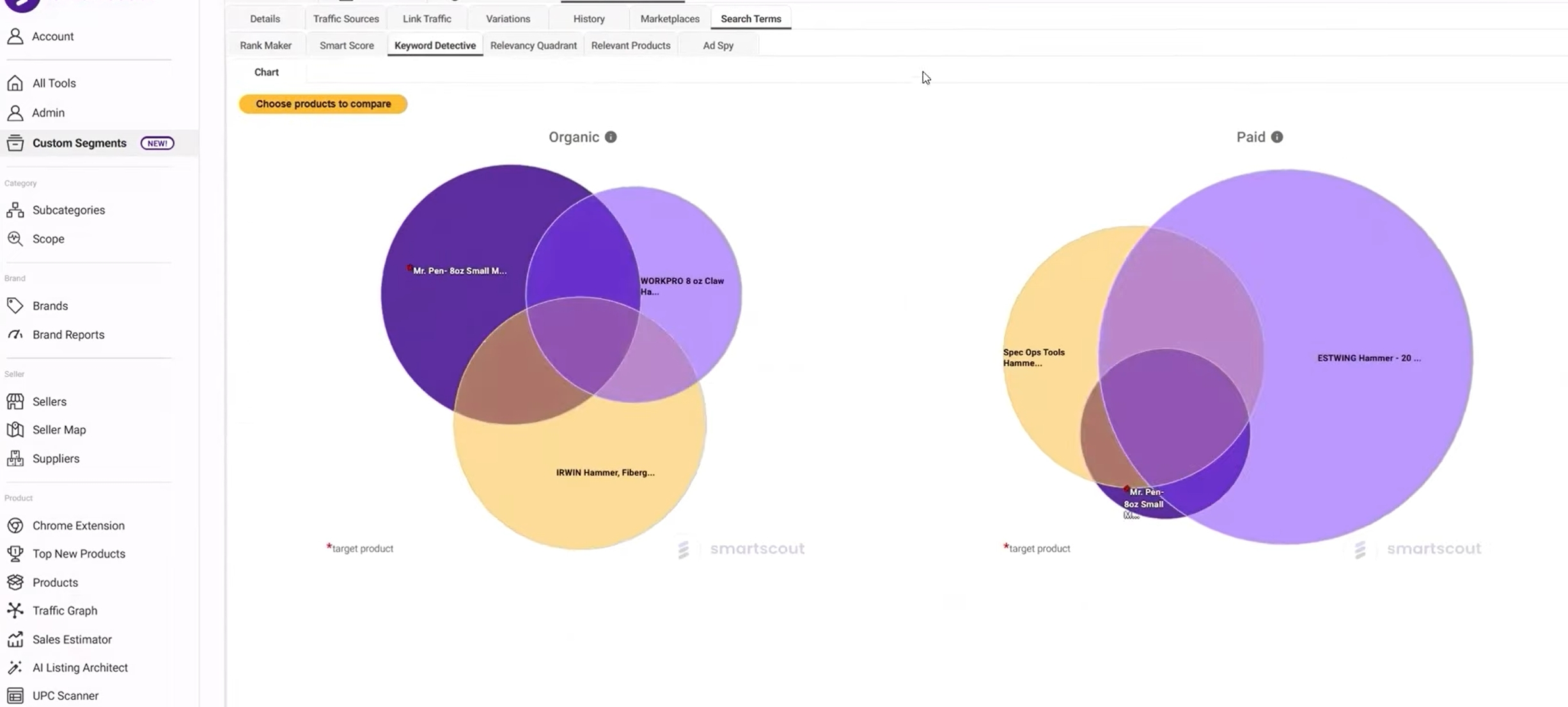Click the Mr. Pen label in Paid chart

[1144, 503]
